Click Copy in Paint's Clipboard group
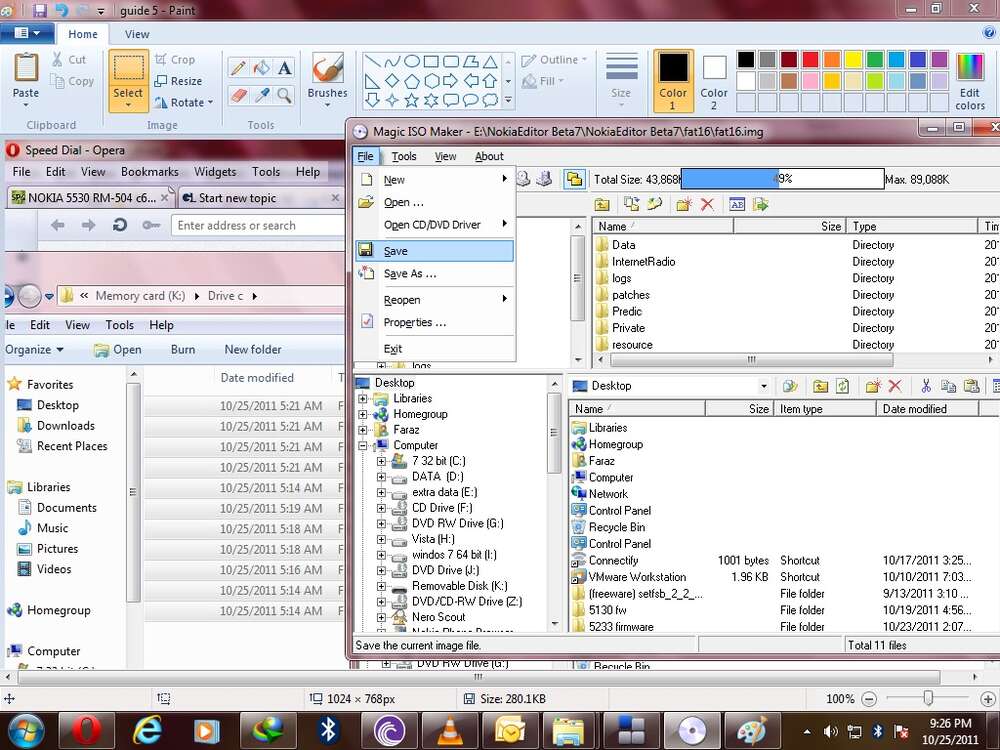 [72, 81]
